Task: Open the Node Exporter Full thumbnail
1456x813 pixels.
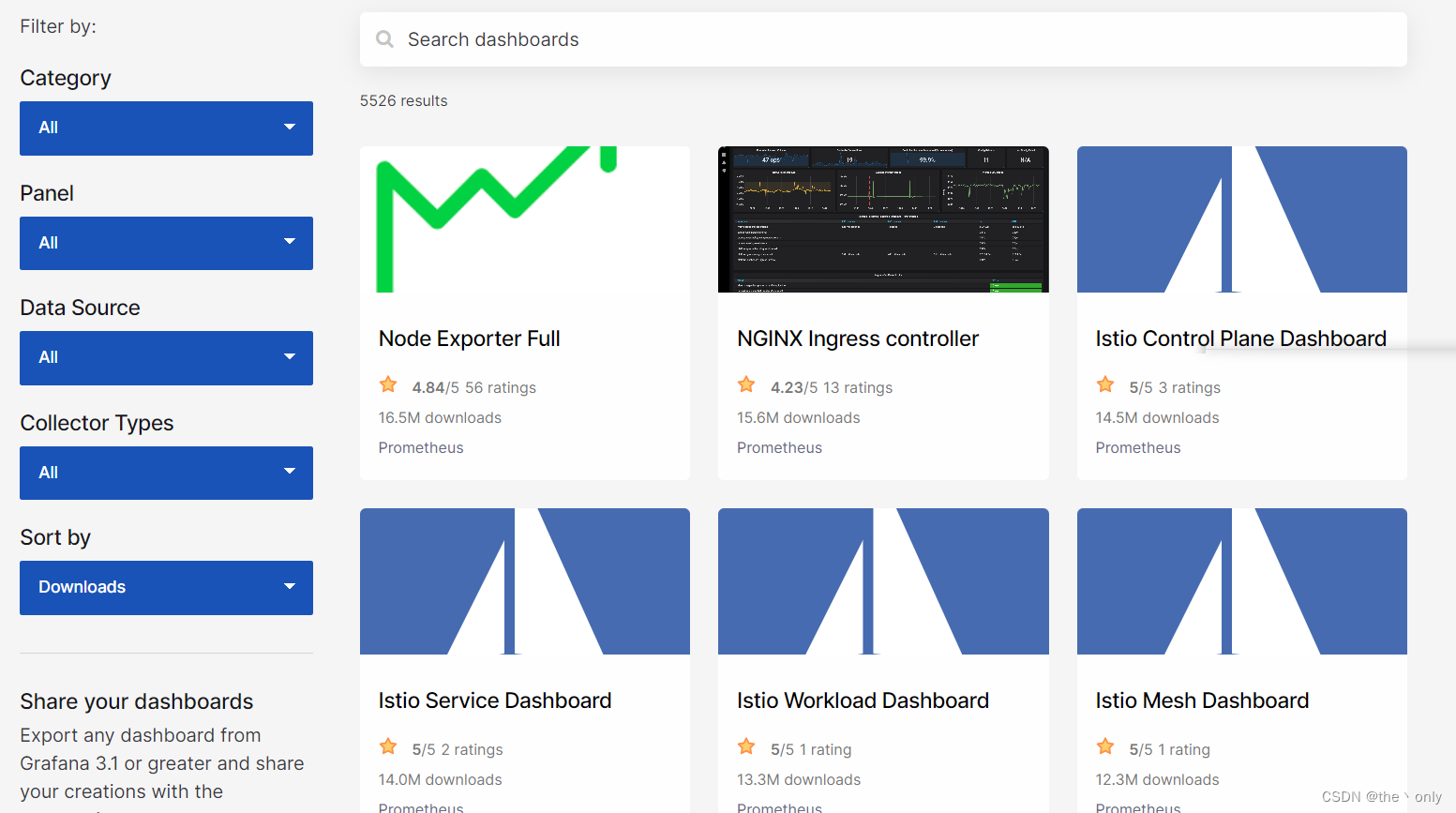Action: coord(525,219)
